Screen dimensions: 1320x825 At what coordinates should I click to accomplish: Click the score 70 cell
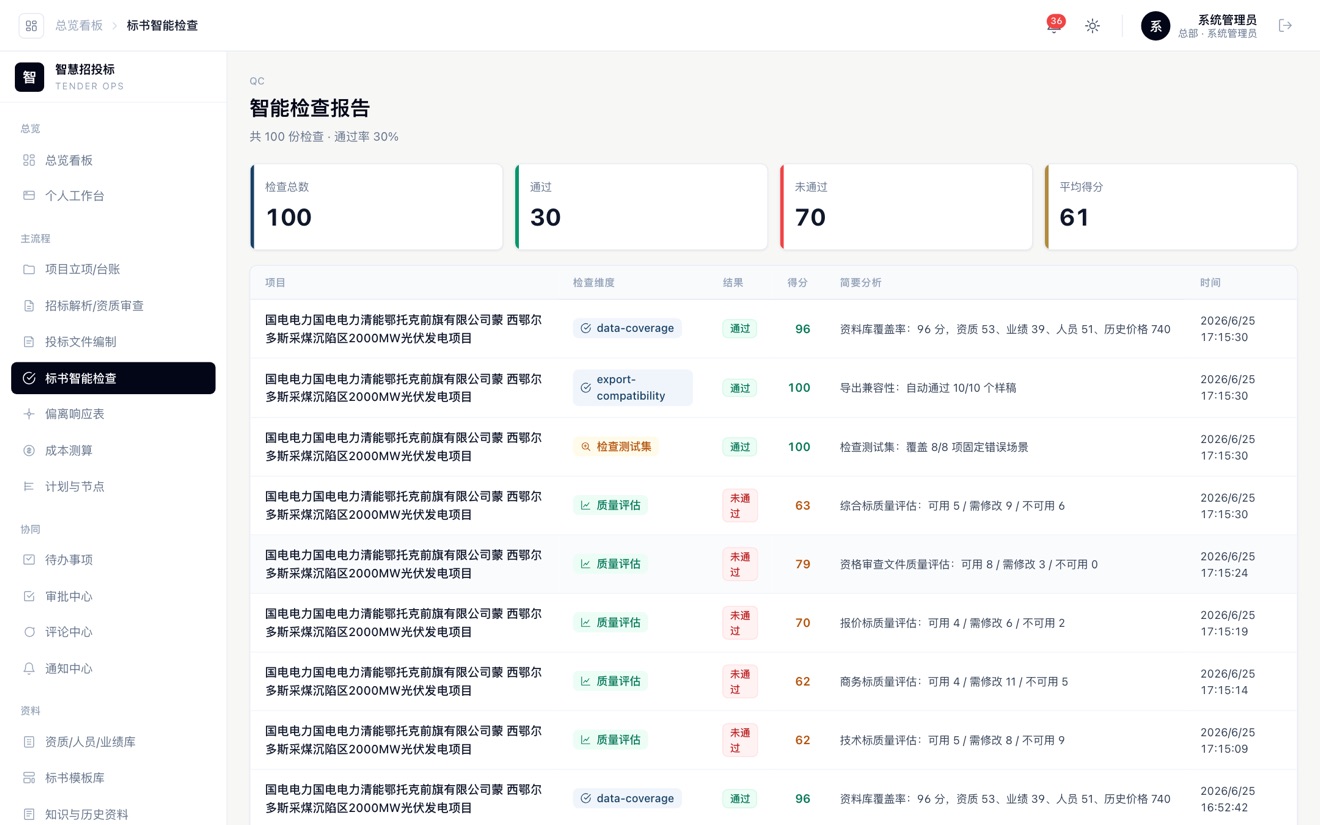point(802,623)
